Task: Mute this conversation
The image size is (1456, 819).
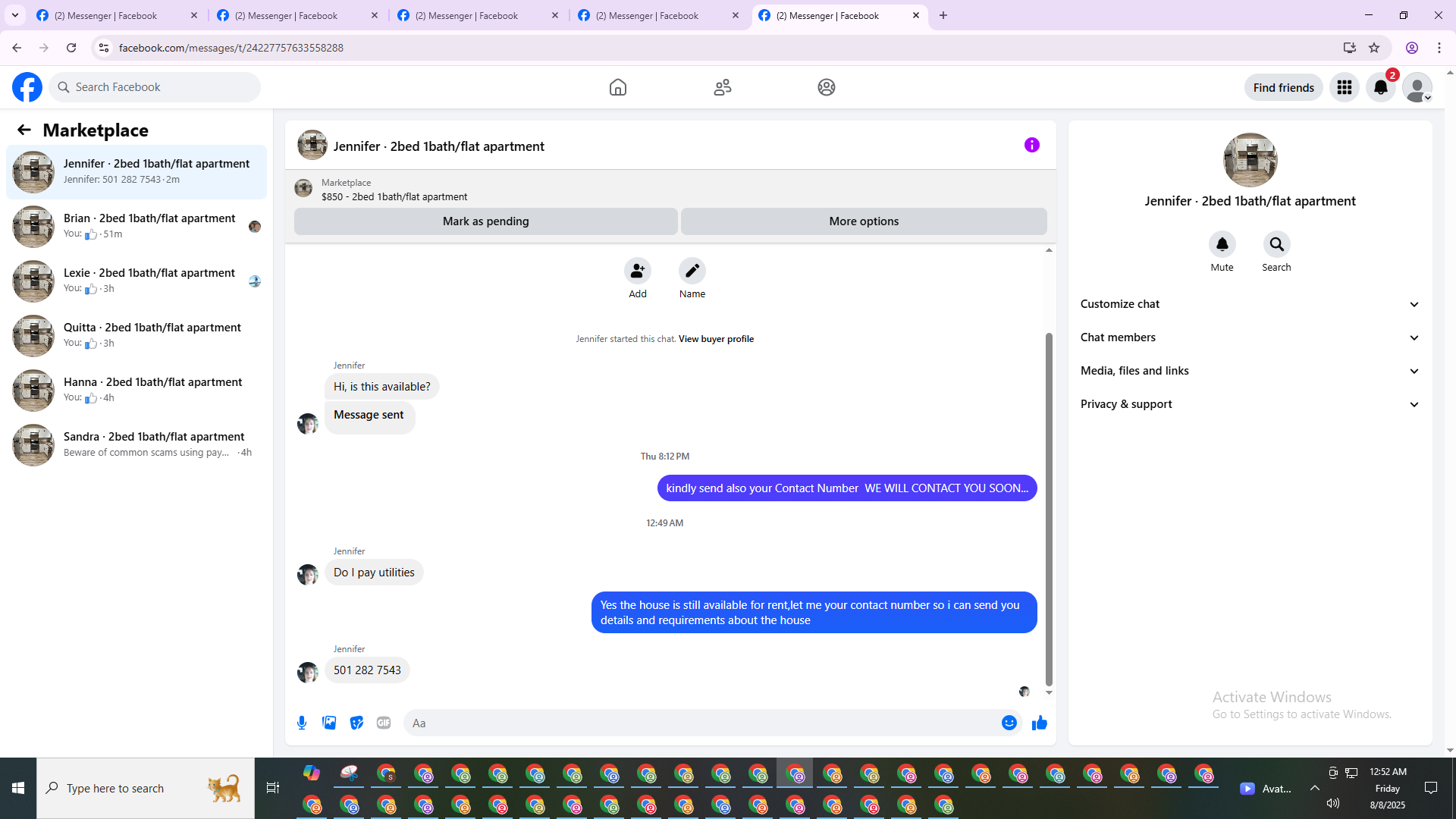Action: [x=1222, y=244]
